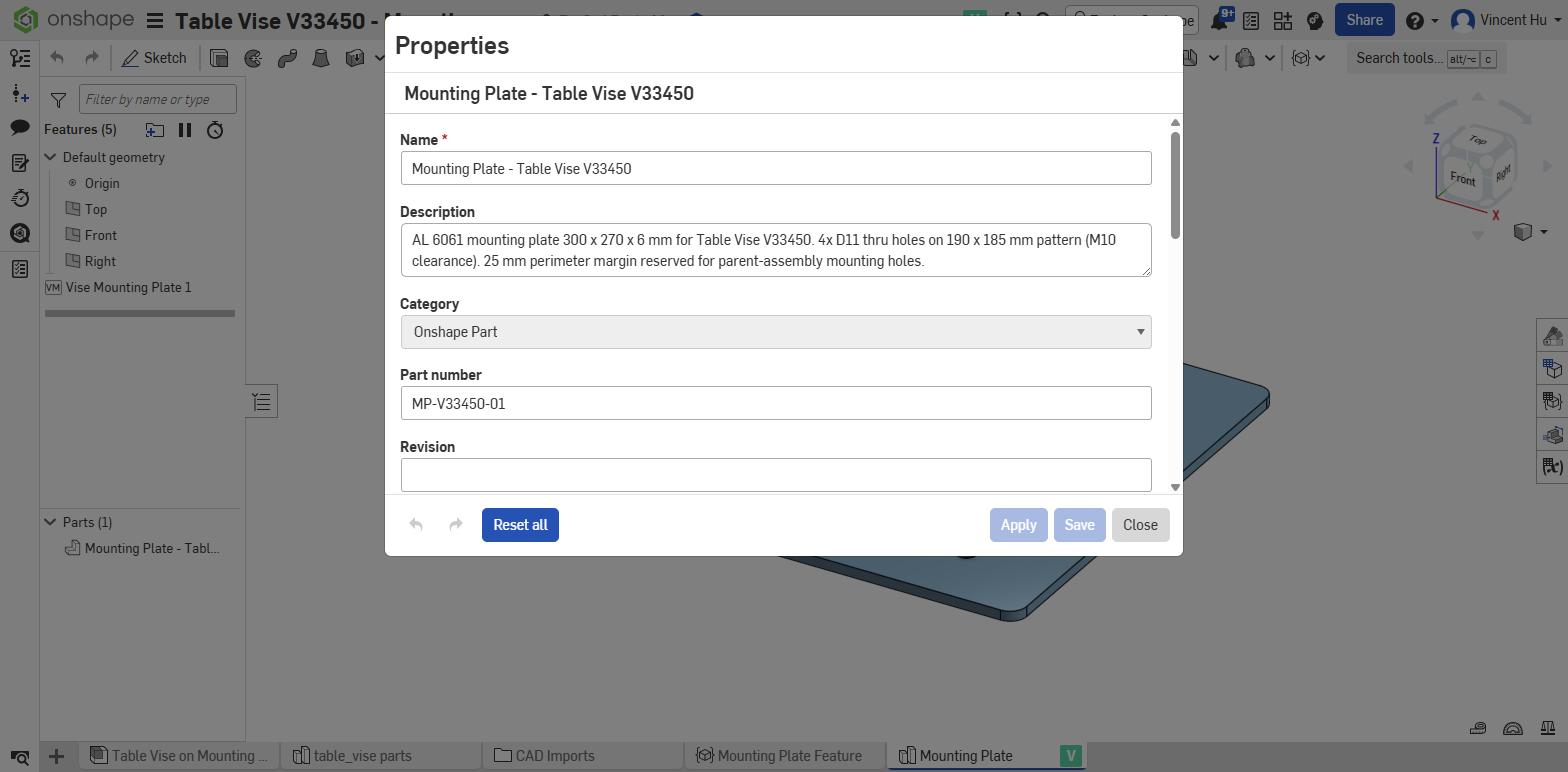This screenshot has height=772, width=1568.
Task: Open the notifications bell
Action: 1220,20
